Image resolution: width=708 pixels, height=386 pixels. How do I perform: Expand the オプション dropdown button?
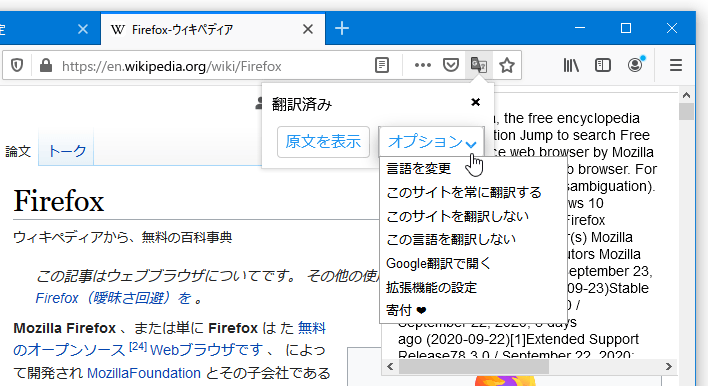[431, 142]
